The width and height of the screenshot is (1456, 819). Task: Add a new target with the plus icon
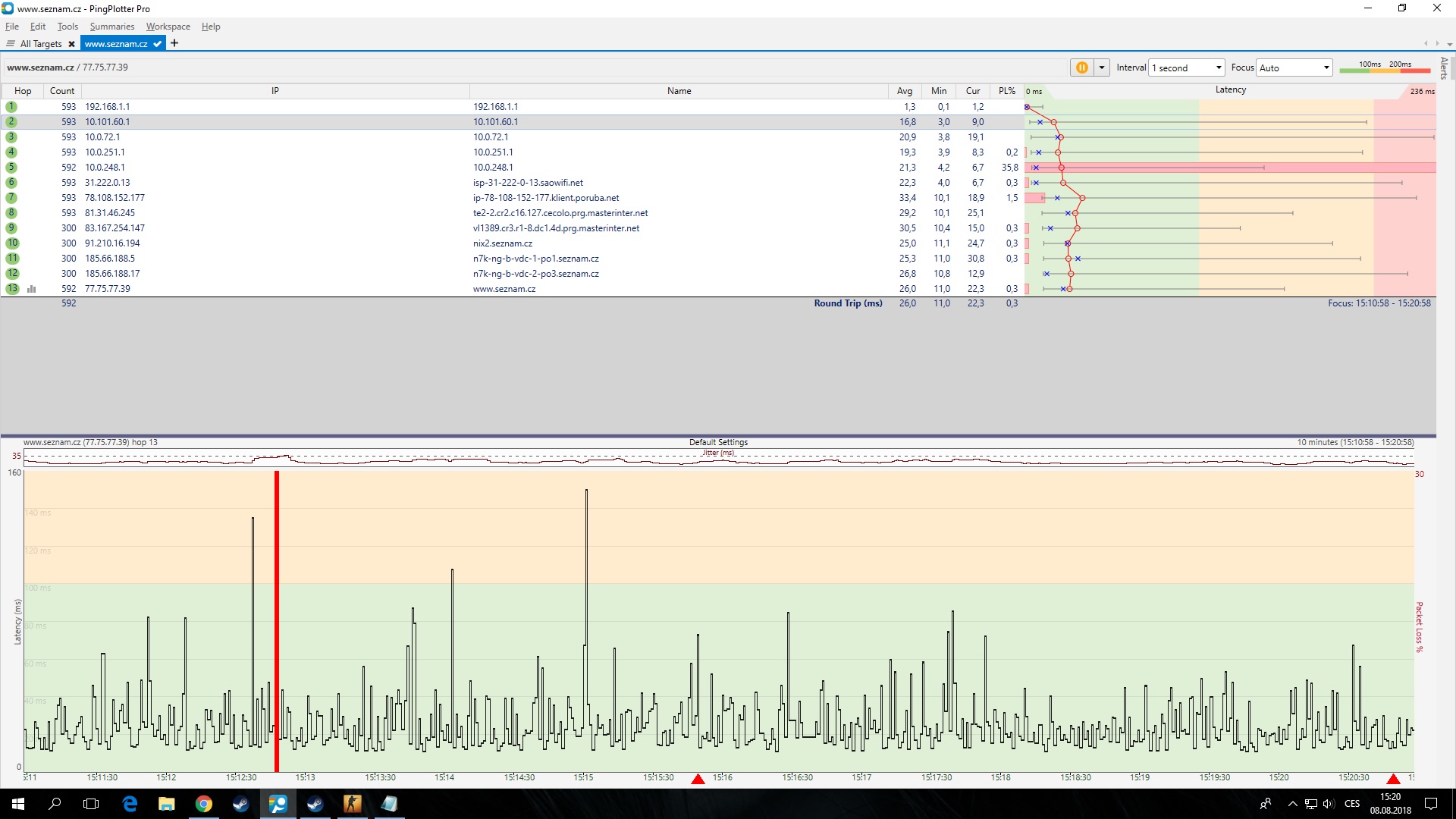[174, 43]
